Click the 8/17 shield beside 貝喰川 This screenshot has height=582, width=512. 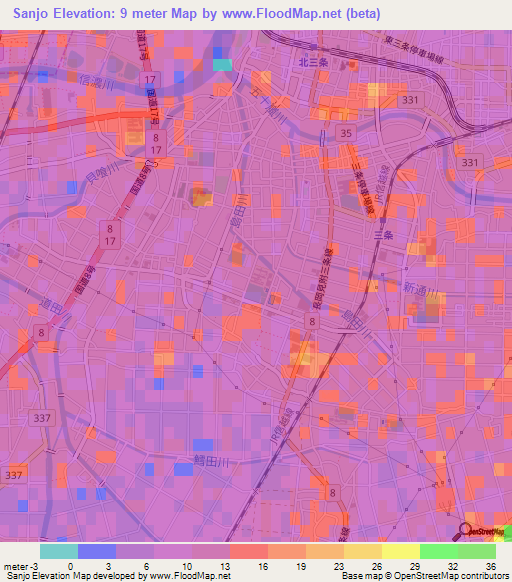pos(156,144)
